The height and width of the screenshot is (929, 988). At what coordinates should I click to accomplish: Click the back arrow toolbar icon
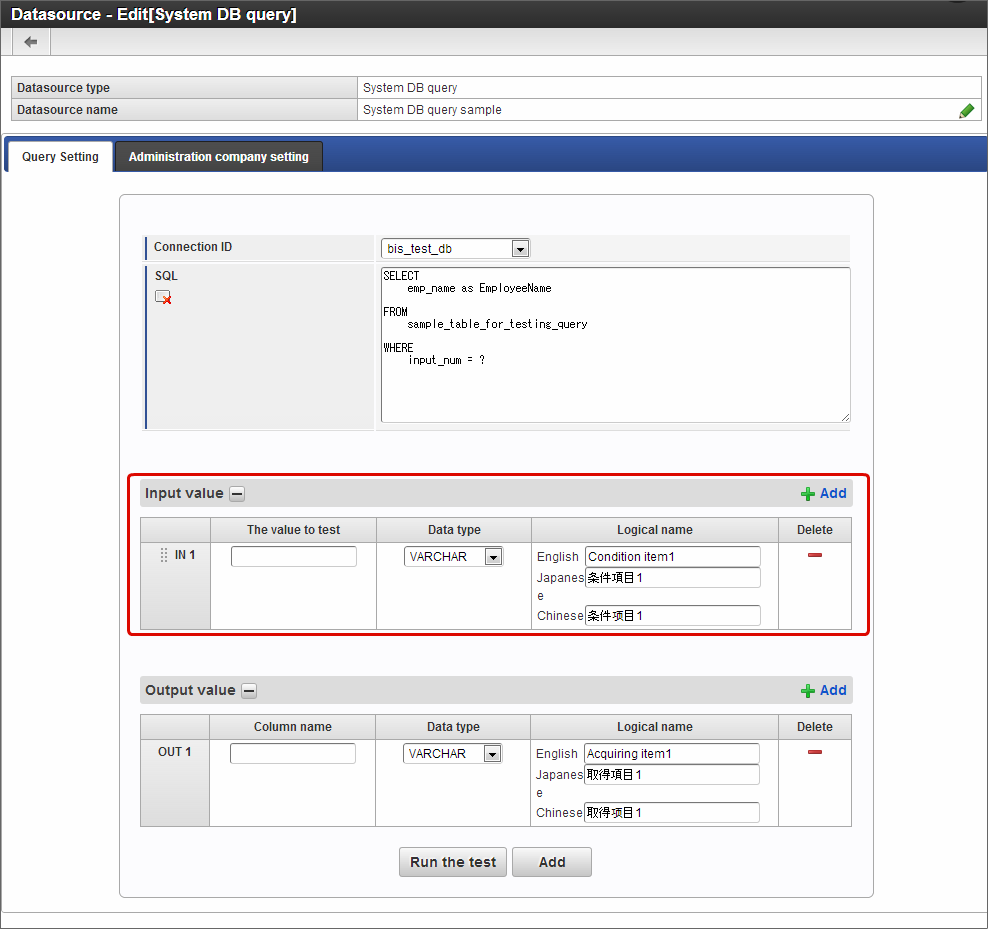30,42
